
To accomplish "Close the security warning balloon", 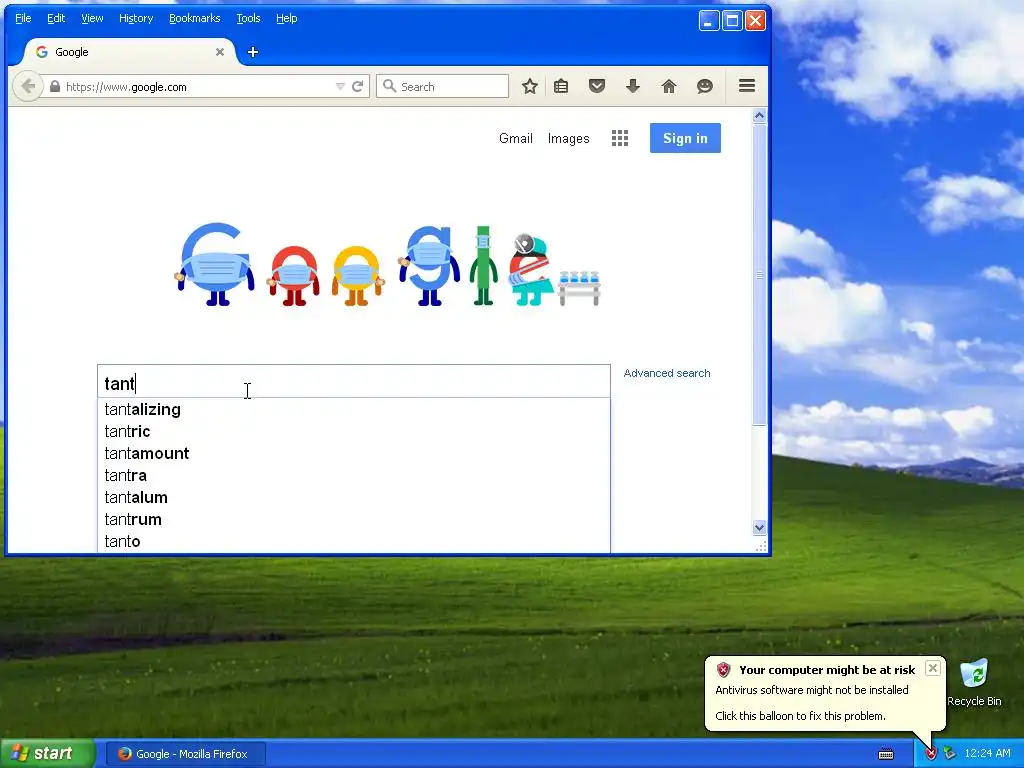I will click(x=933, y=668).
